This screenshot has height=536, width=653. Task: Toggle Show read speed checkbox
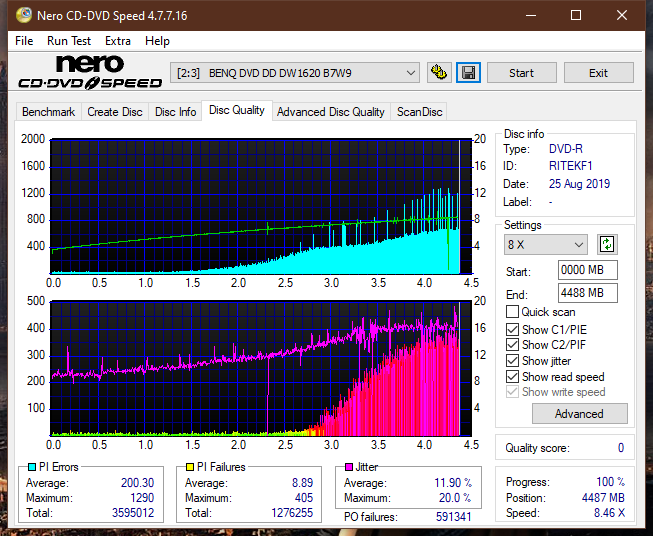(512, 376)
